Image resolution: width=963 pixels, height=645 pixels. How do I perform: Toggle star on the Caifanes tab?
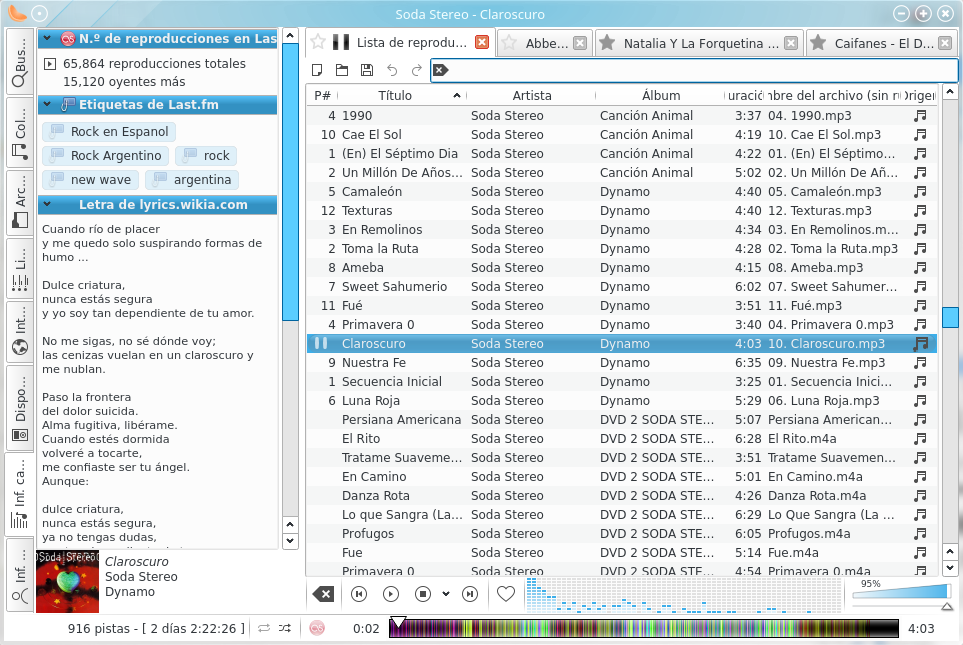(817, 42)
